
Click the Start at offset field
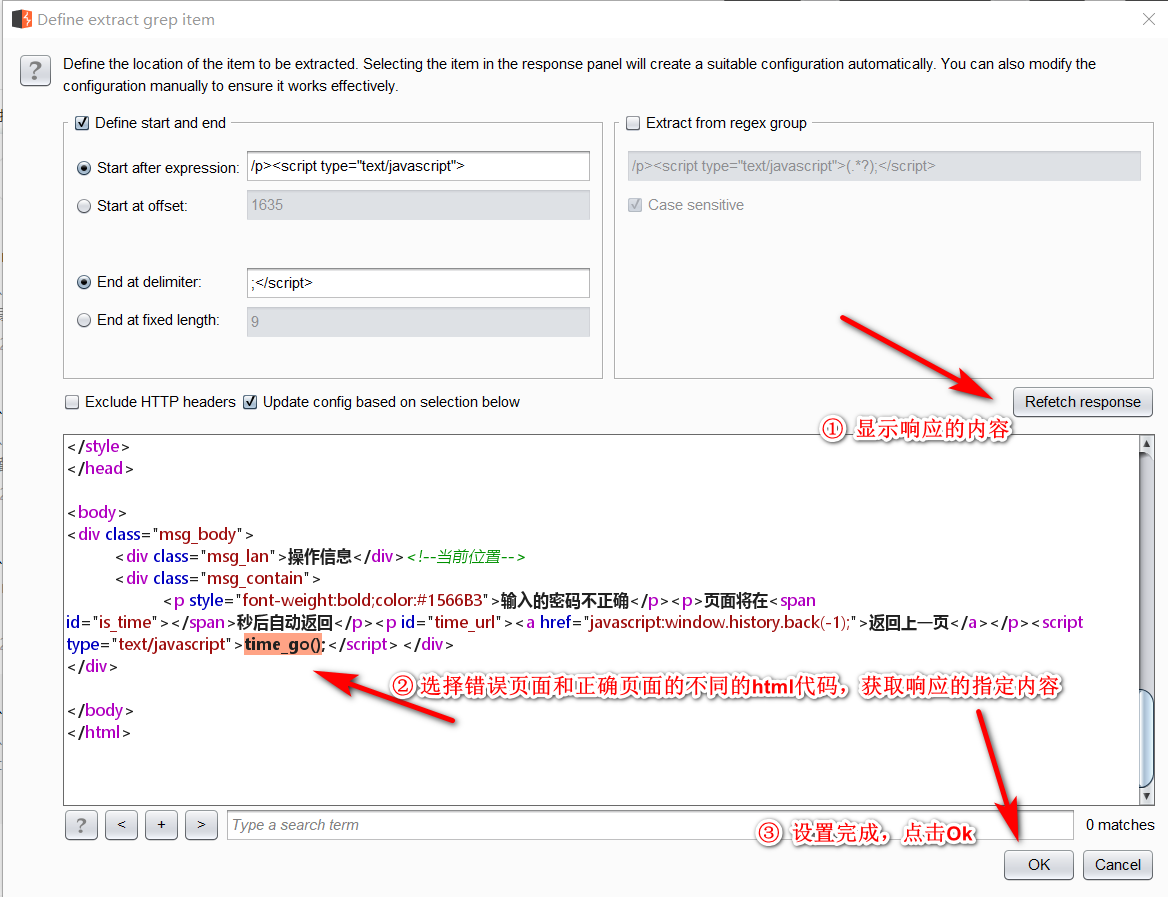(x=418, y=205)
